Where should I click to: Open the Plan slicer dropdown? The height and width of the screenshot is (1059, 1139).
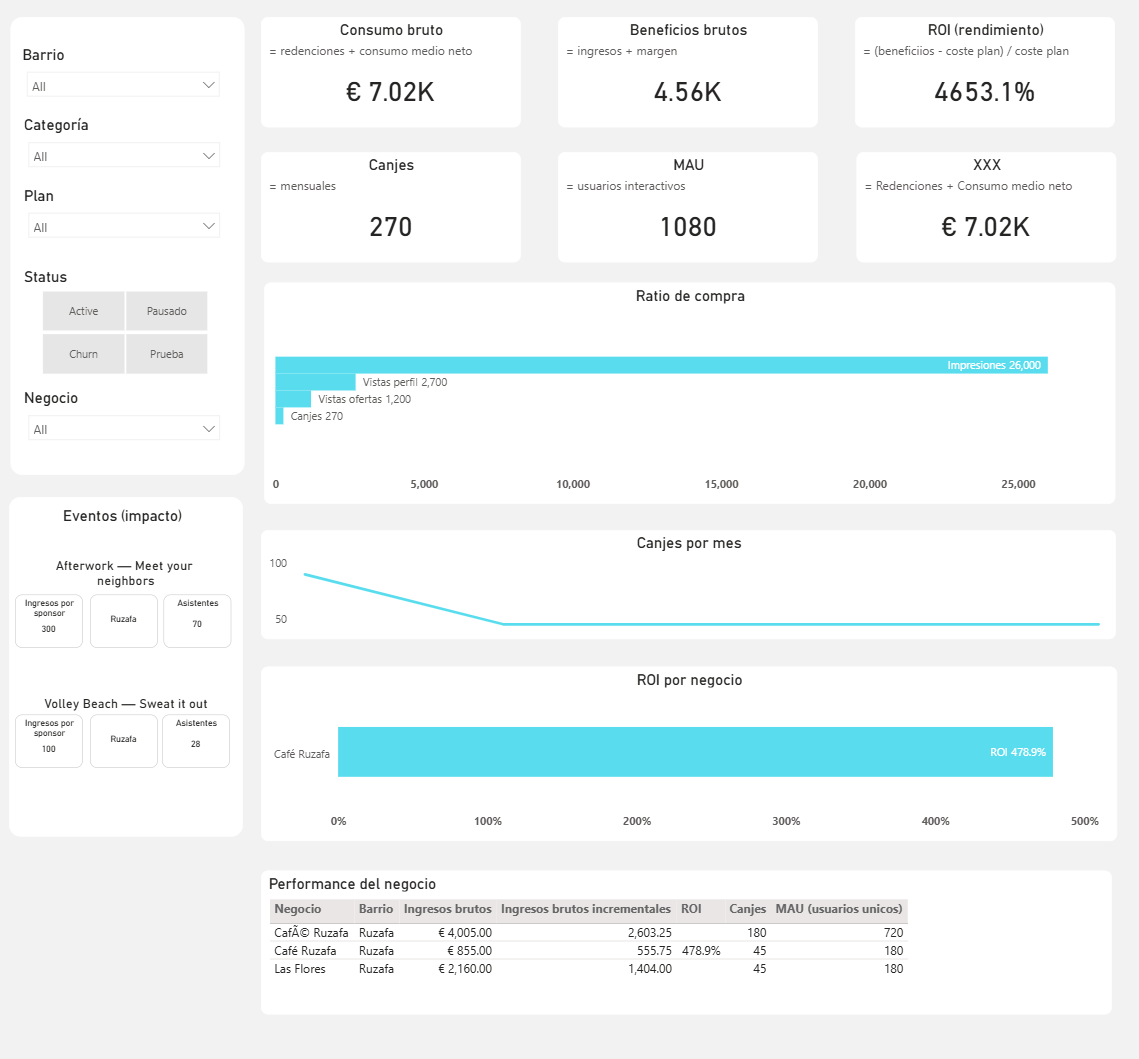click(124, 227)
